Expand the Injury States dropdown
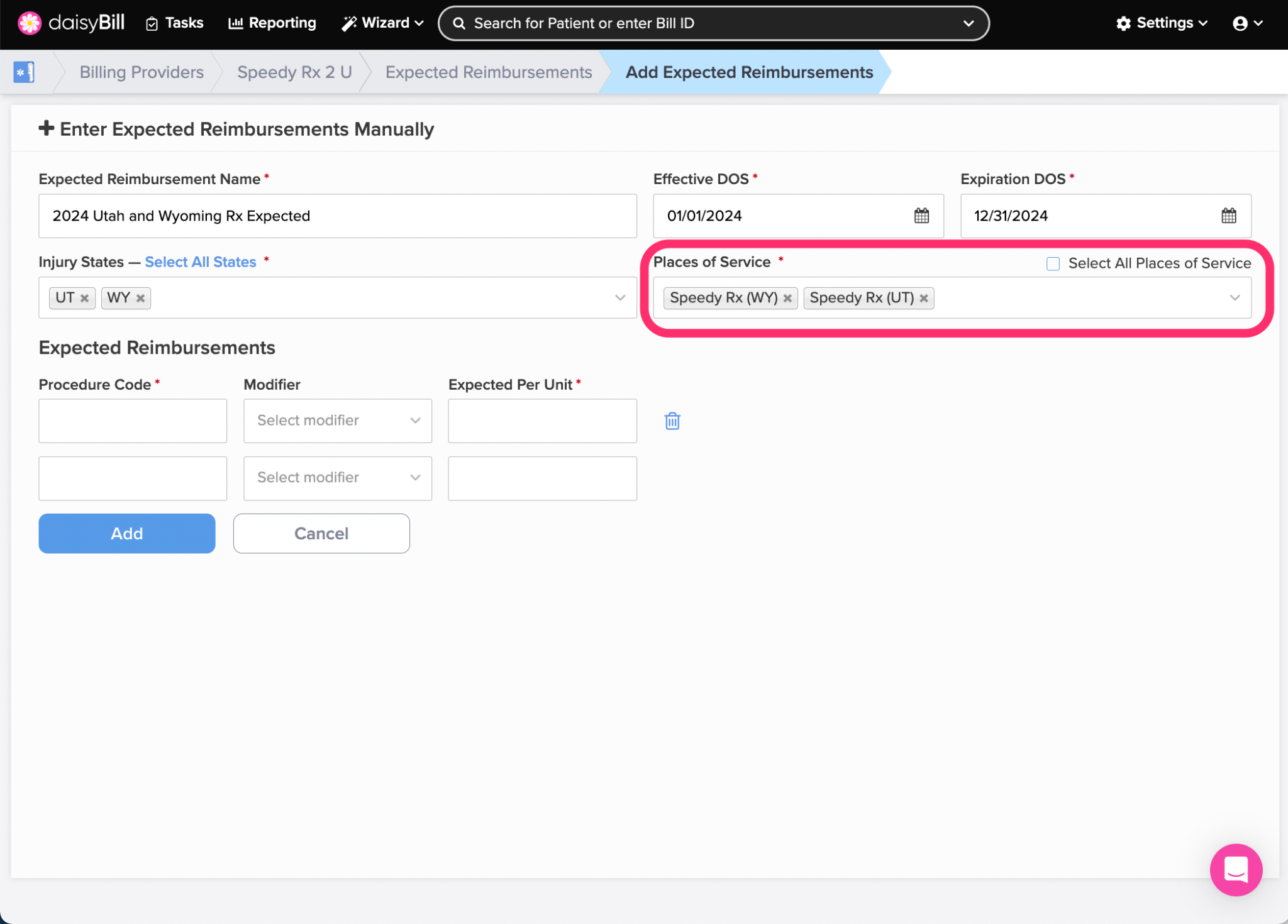This screenshot has width=1288, height=924. pyautogui.click(x=620, y=298)
